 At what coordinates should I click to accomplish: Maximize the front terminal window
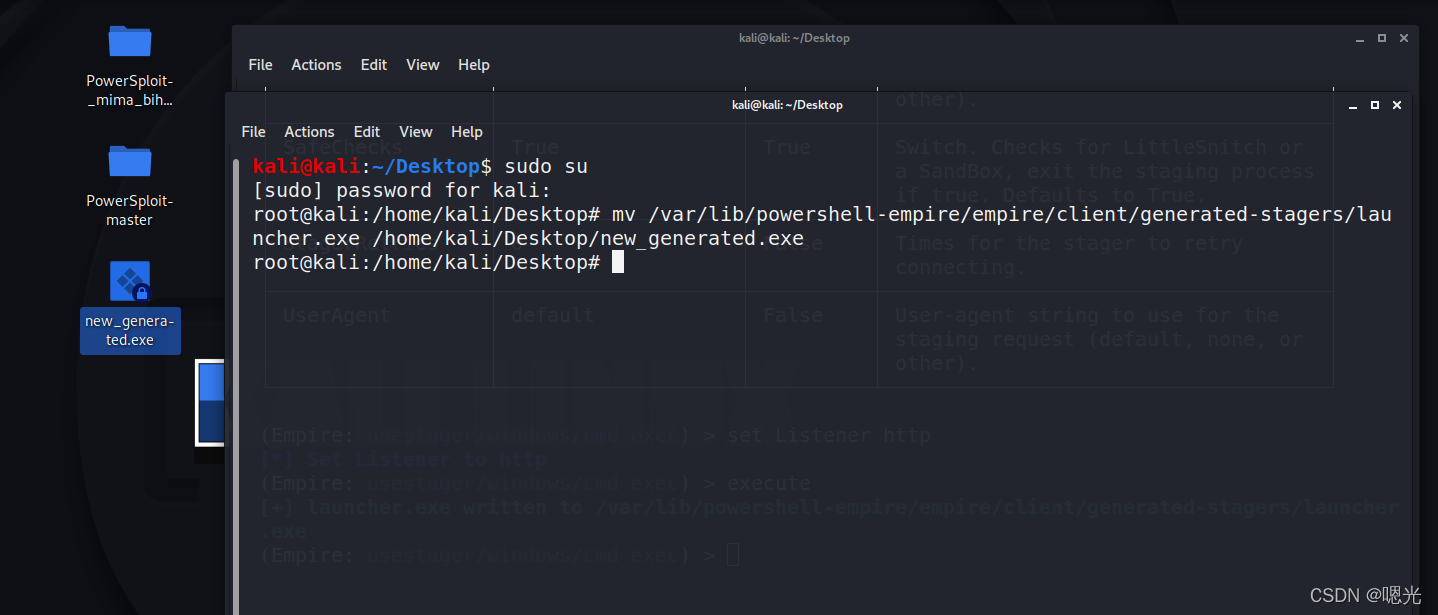1375,105
